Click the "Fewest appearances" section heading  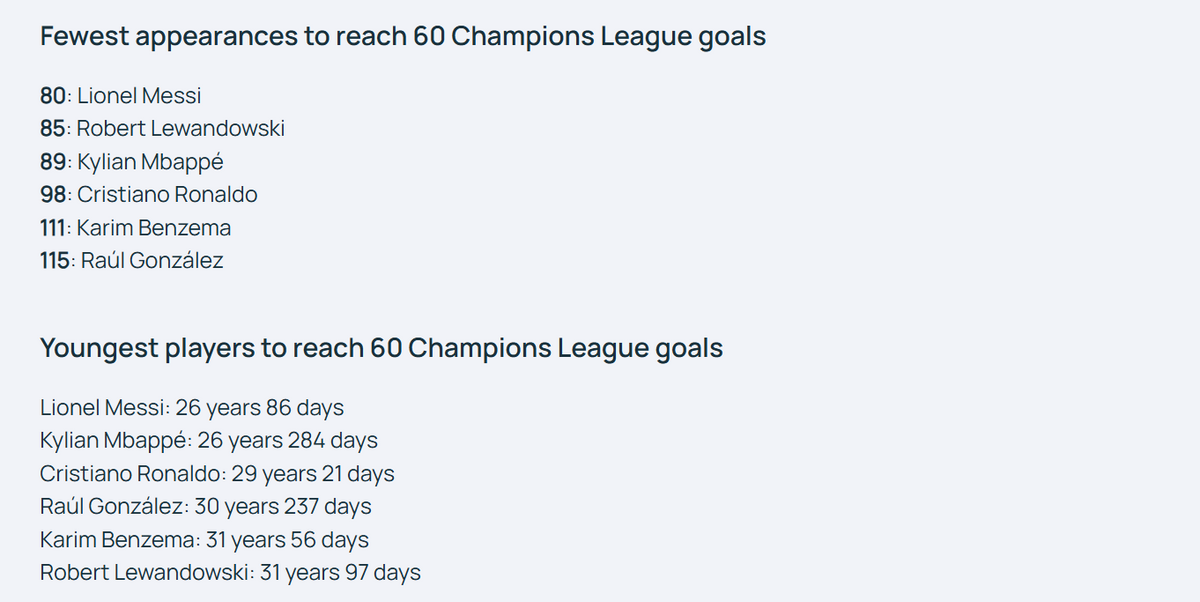click(402, 37)
